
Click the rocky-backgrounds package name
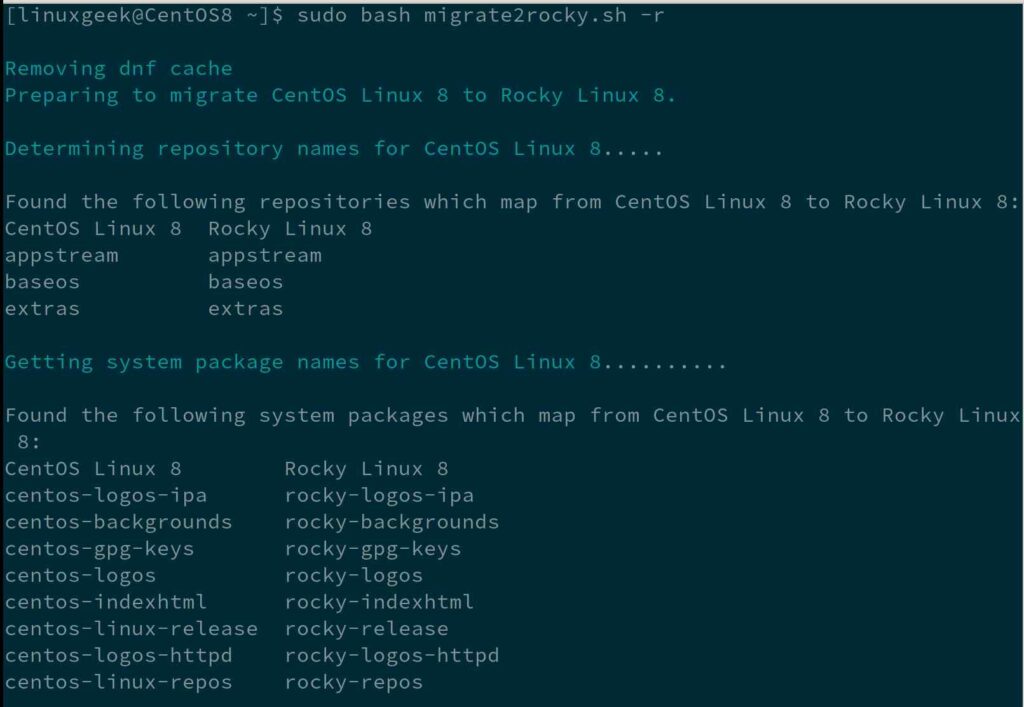click(x=392, y=522)
